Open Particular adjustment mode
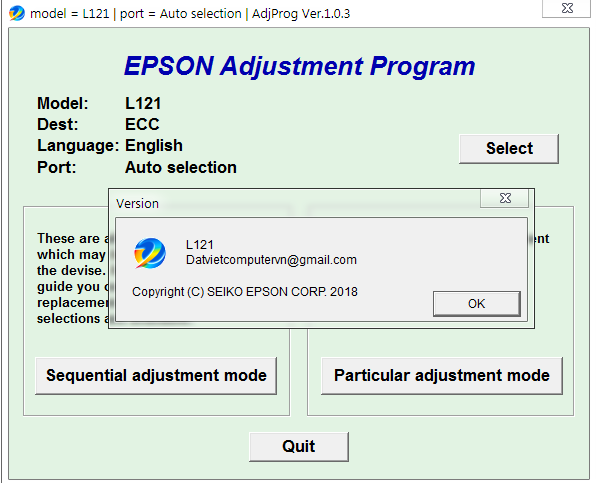This screenshot has width=596, height=483. point(442,375)
